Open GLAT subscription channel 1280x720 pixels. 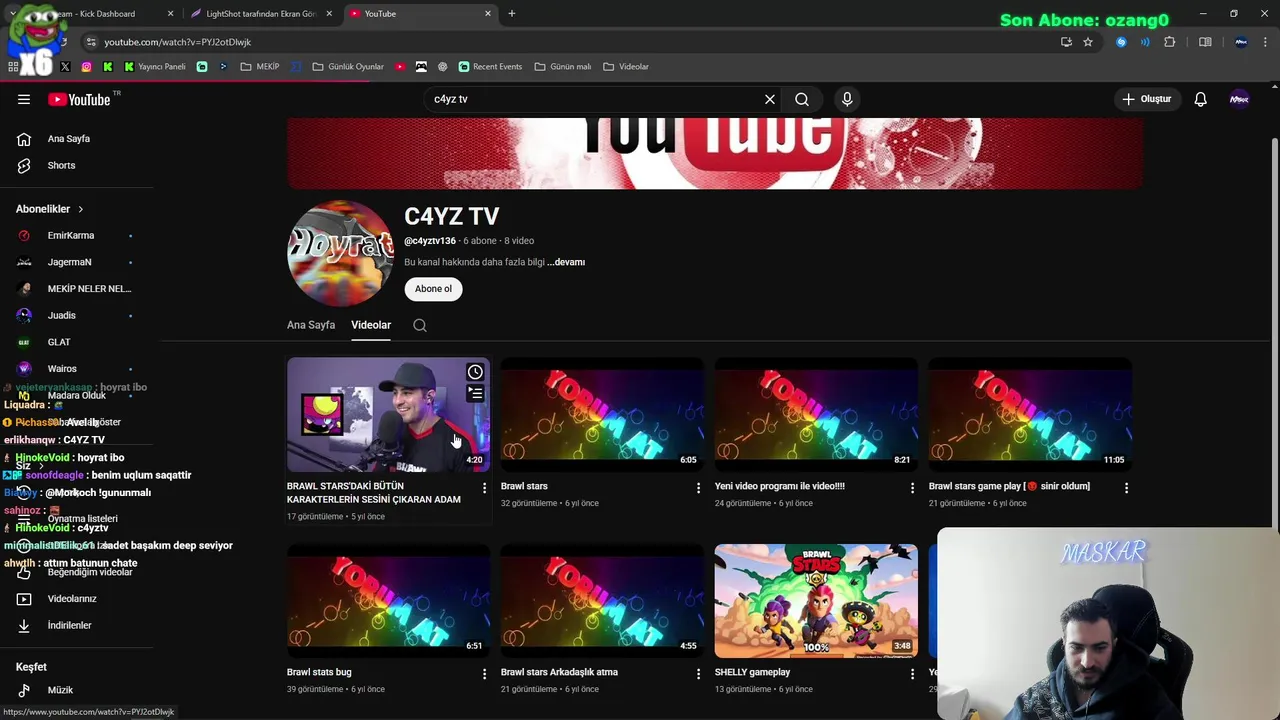(59, 342)
